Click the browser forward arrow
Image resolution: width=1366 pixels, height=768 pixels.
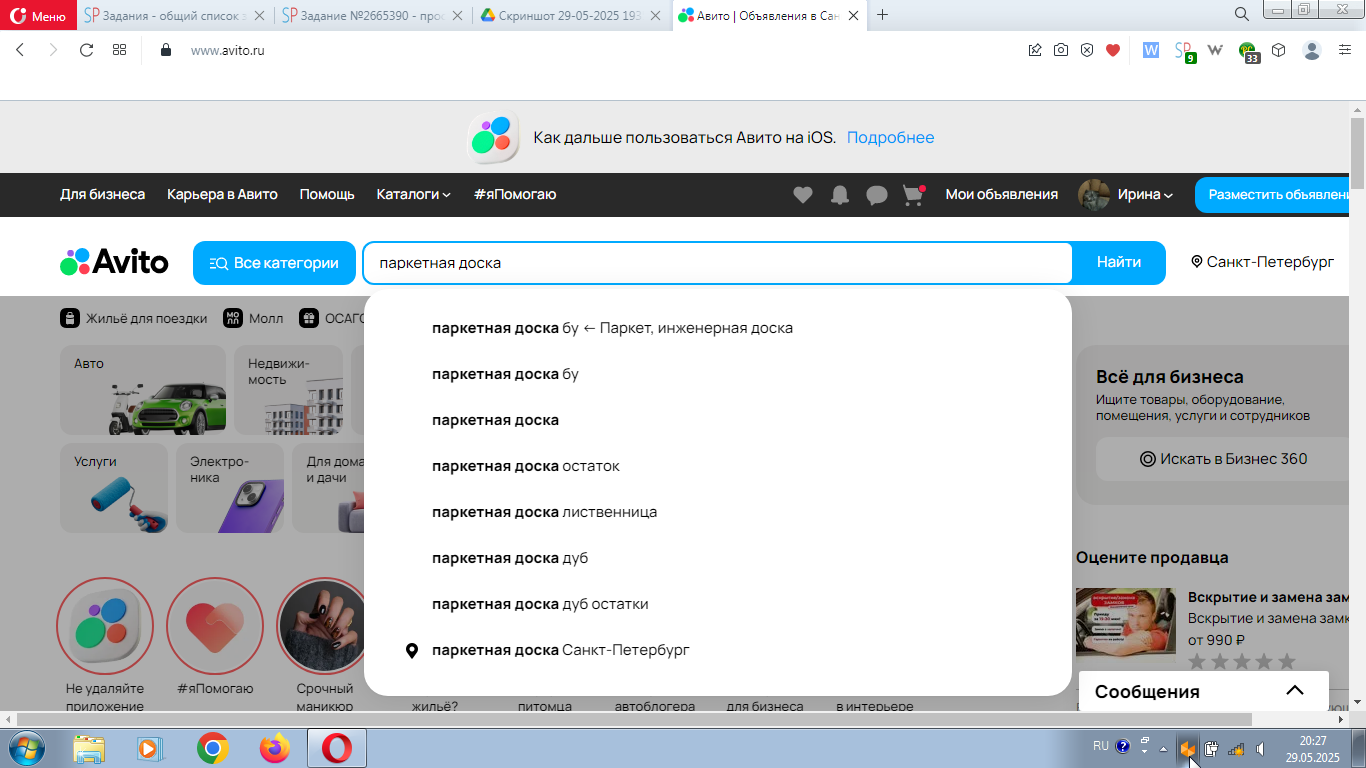(53, 50)
